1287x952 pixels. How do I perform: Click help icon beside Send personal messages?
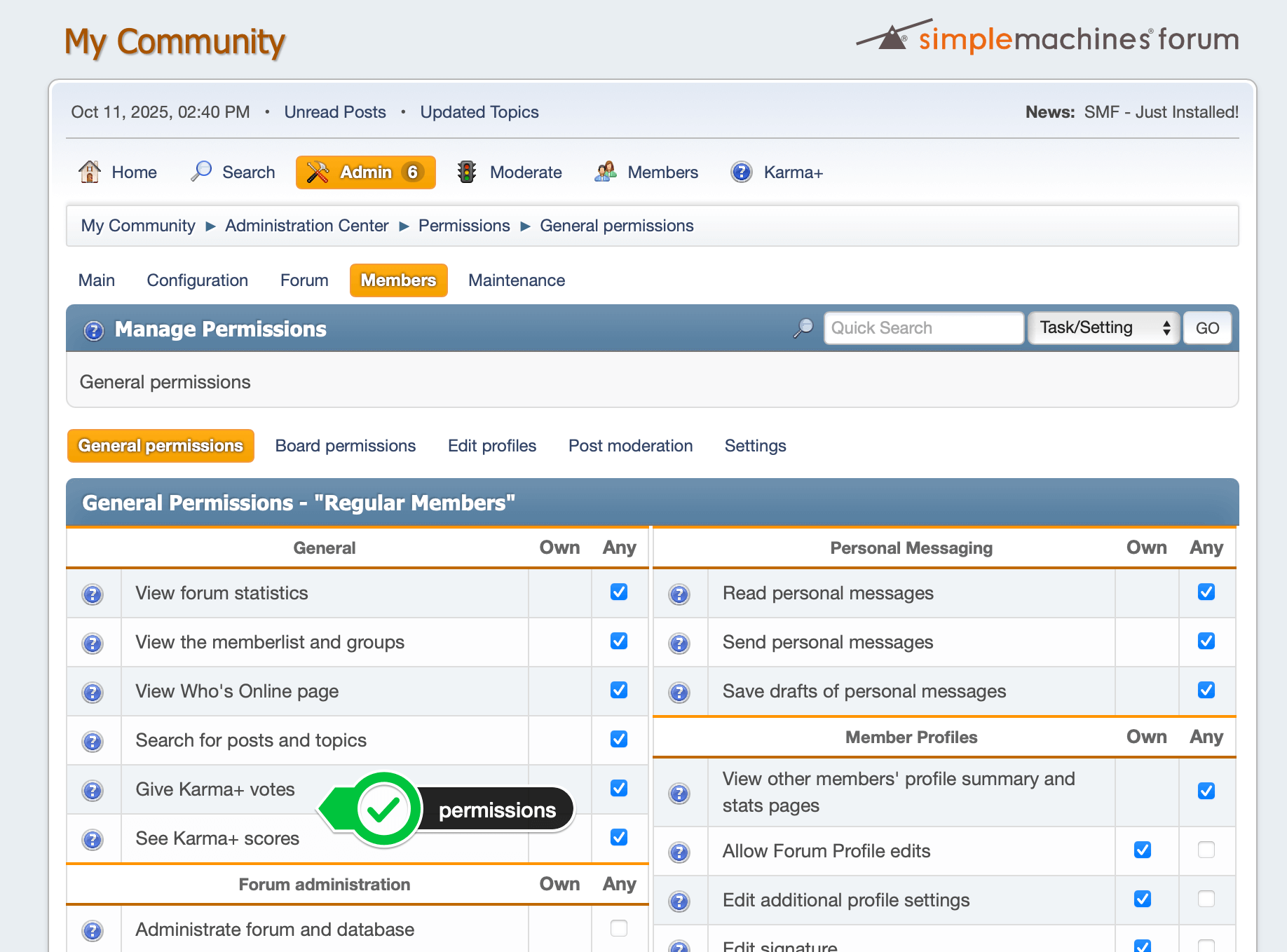[x=679, y=644]
